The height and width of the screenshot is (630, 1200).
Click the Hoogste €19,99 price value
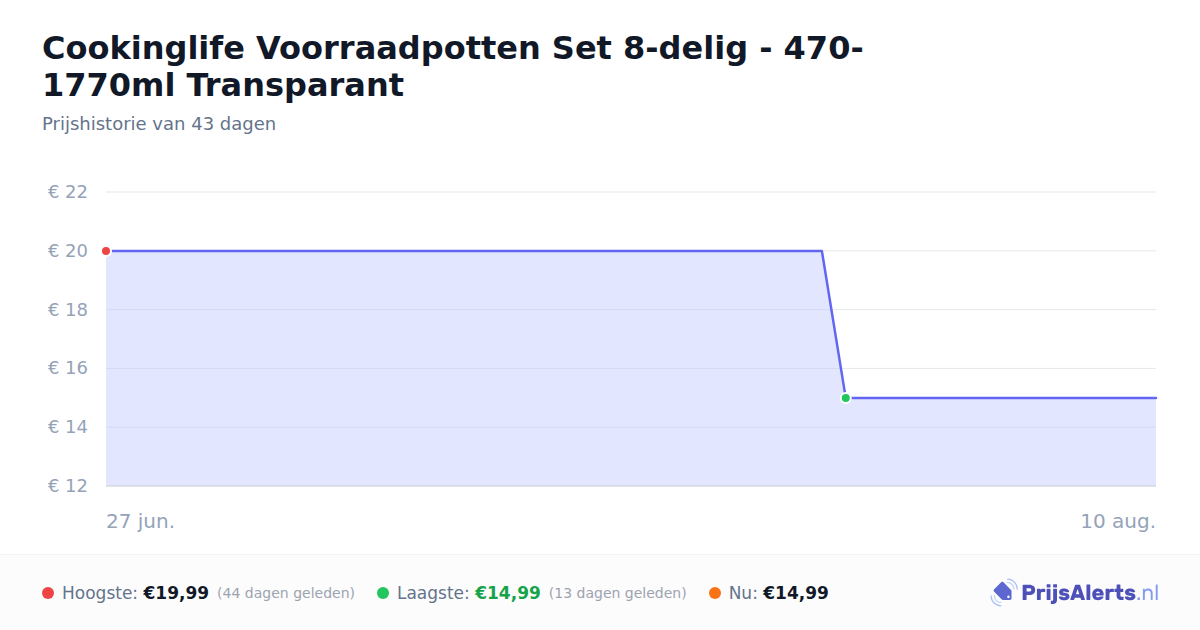click(x=176, y=593)
